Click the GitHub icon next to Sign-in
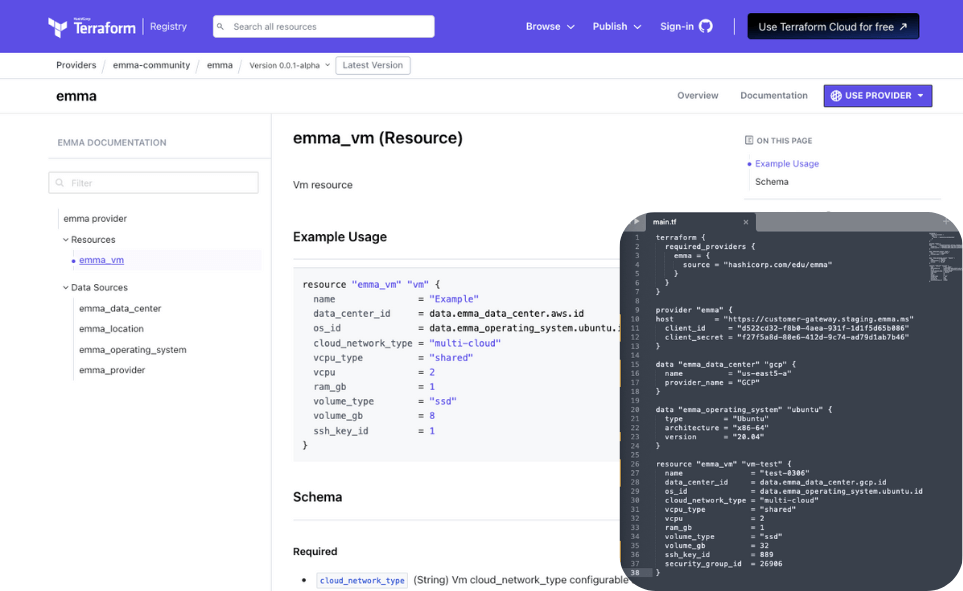This screenshot has height=591, width=963. point(706,26)
